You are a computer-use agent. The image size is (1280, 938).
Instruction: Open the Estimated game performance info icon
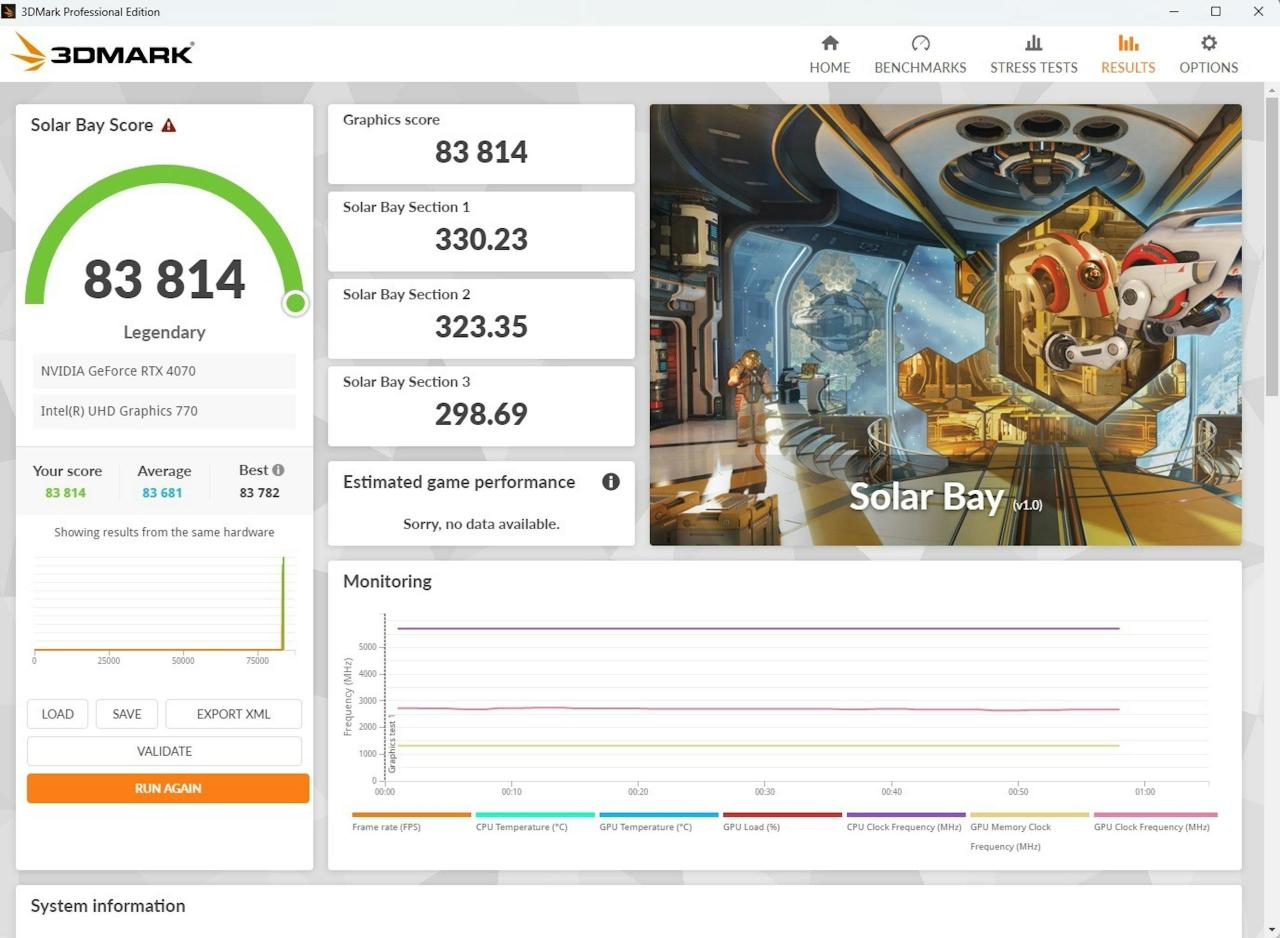[x=611, y=482]
